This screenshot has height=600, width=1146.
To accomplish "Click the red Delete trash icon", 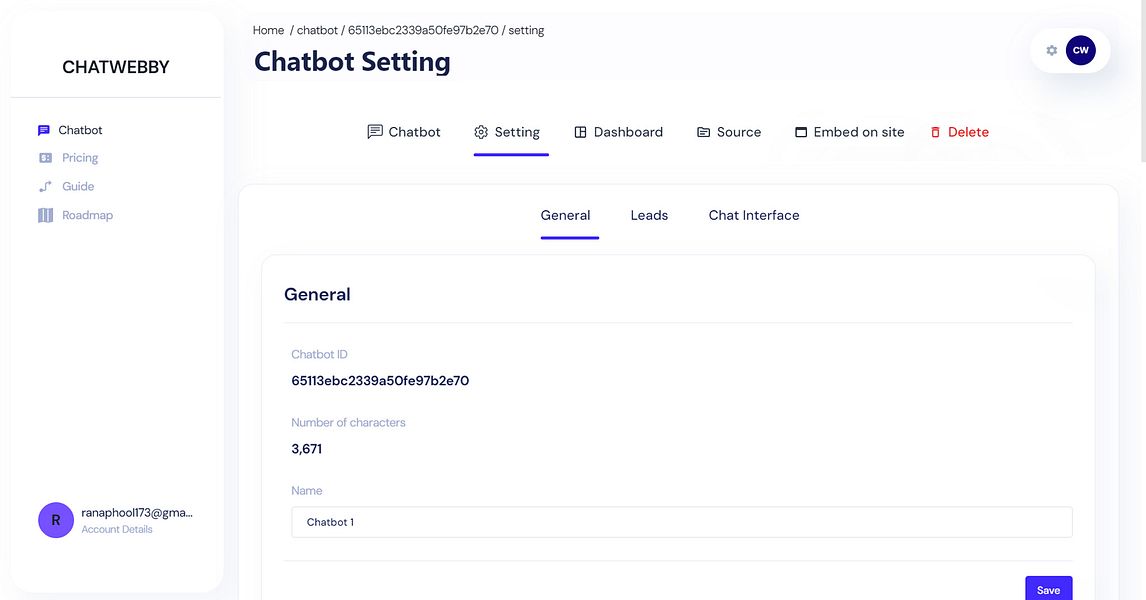I will click(x=936, y=132).
